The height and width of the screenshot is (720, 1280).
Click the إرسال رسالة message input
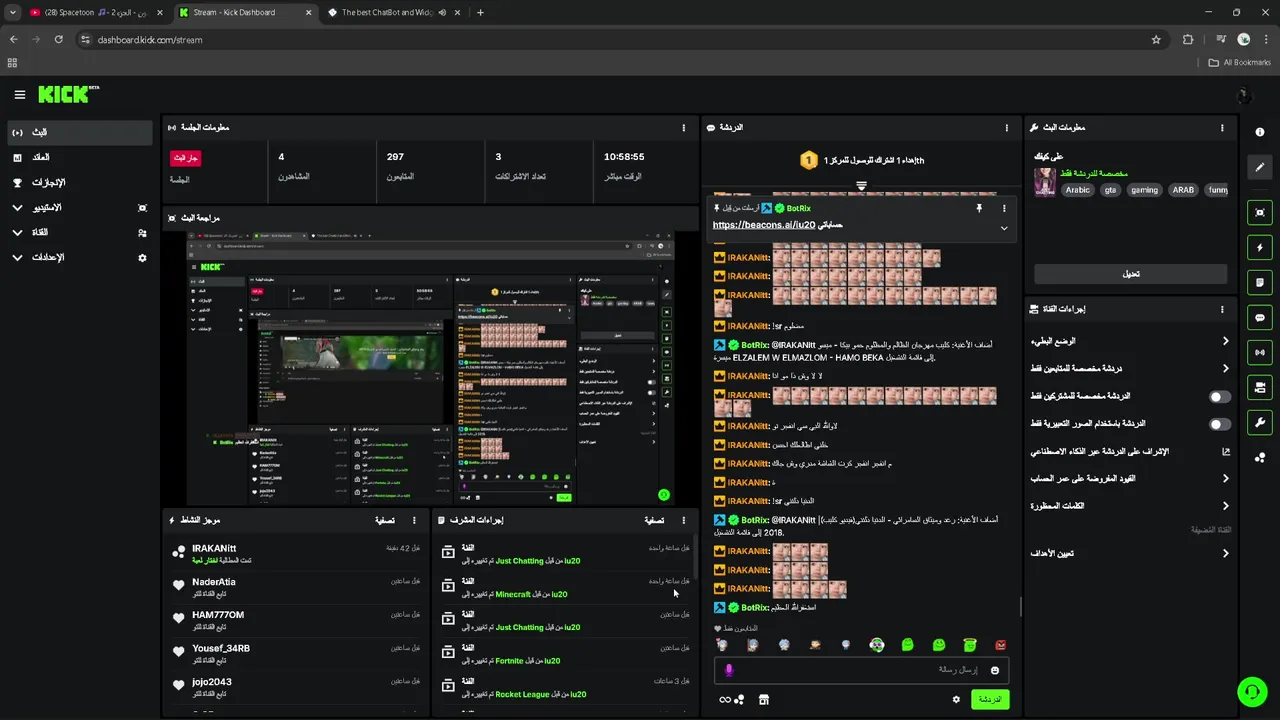coord(862,670)
